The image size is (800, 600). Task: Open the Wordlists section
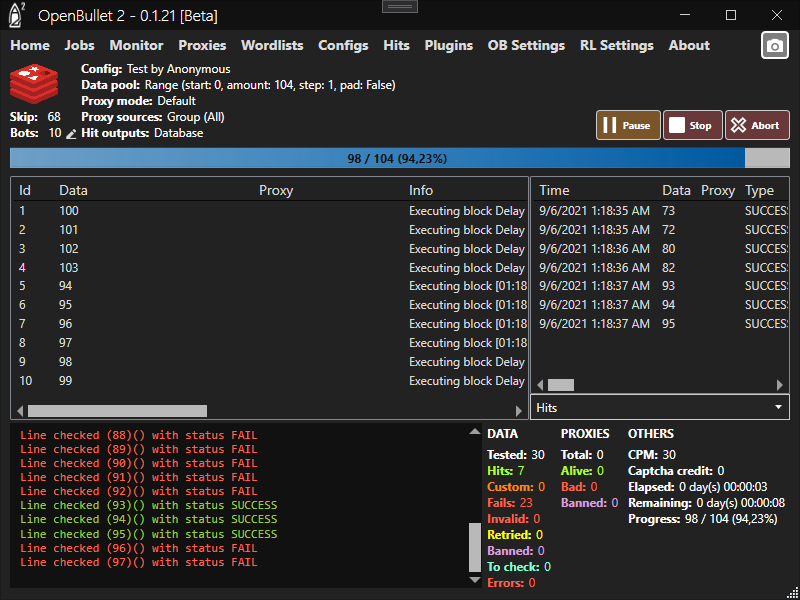point(272,45)
